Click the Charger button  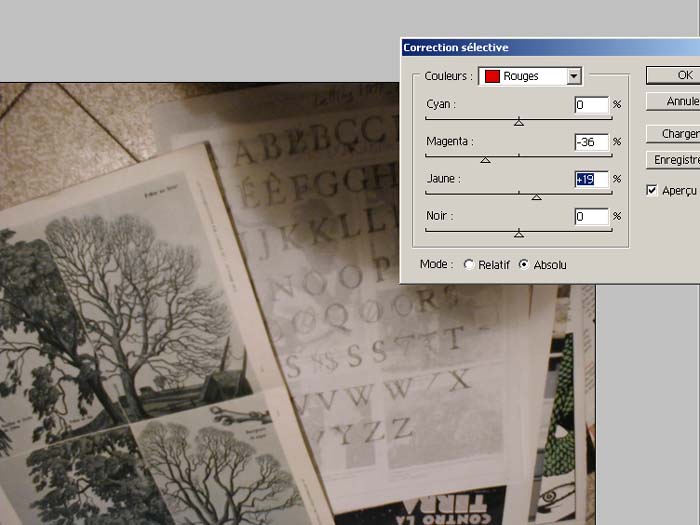coord(673,134)
